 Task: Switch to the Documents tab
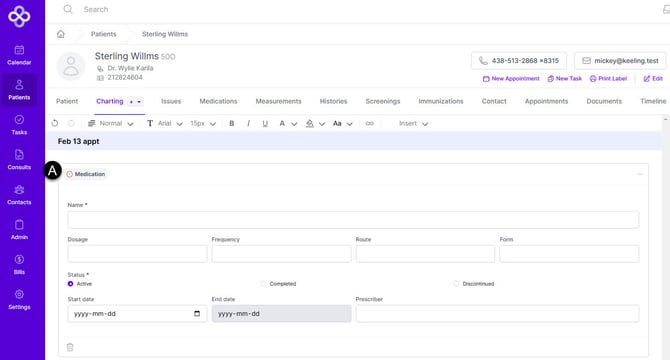604,101
